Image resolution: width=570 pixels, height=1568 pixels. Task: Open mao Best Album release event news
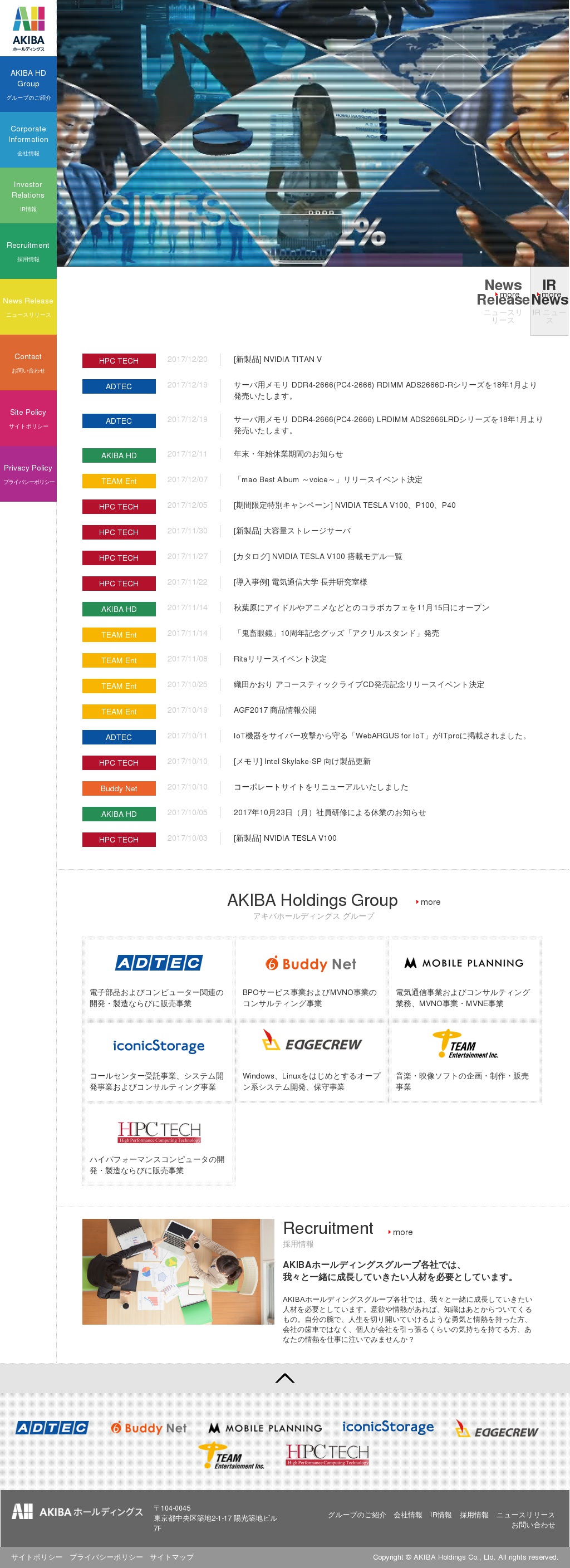(328, 479)
